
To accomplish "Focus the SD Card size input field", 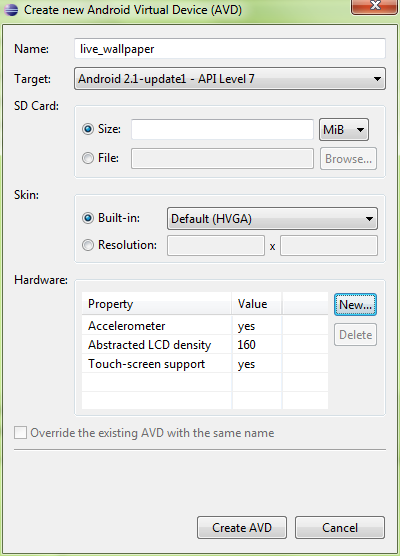I will 222,129.
